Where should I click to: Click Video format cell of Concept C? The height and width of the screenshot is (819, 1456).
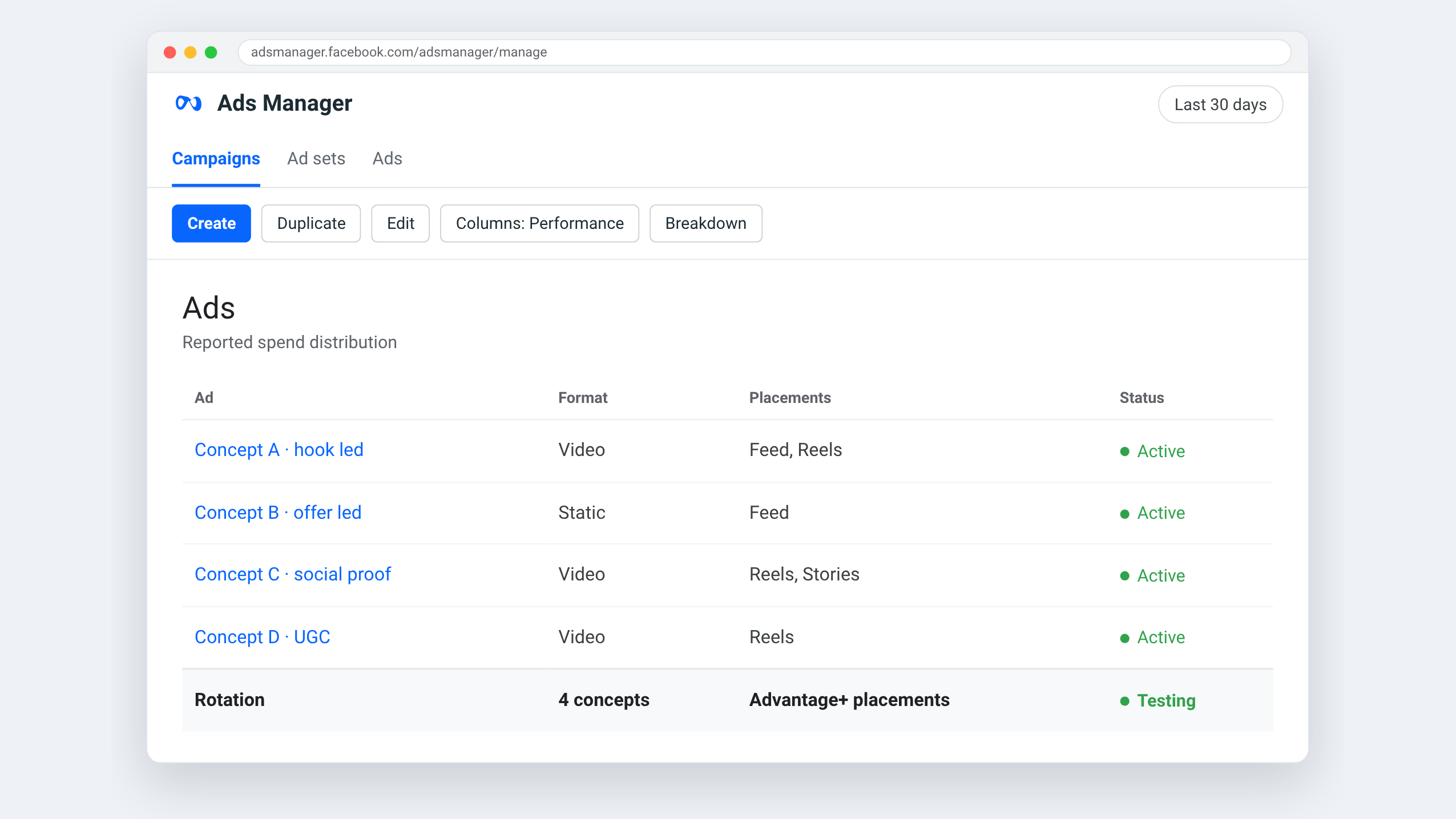coord(582,574)
